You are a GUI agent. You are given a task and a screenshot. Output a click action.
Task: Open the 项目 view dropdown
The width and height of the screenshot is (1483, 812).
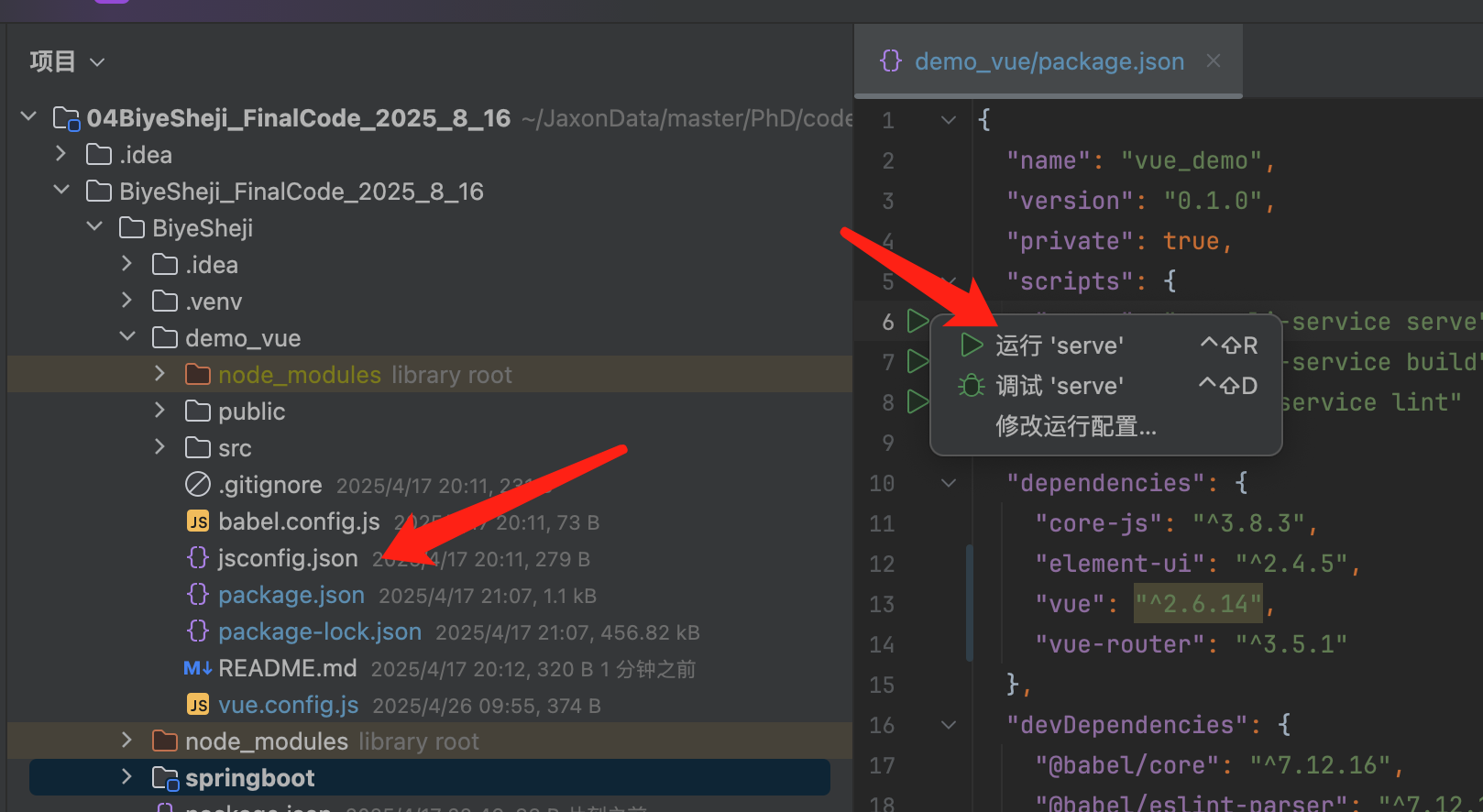click(x=97, y=62)
